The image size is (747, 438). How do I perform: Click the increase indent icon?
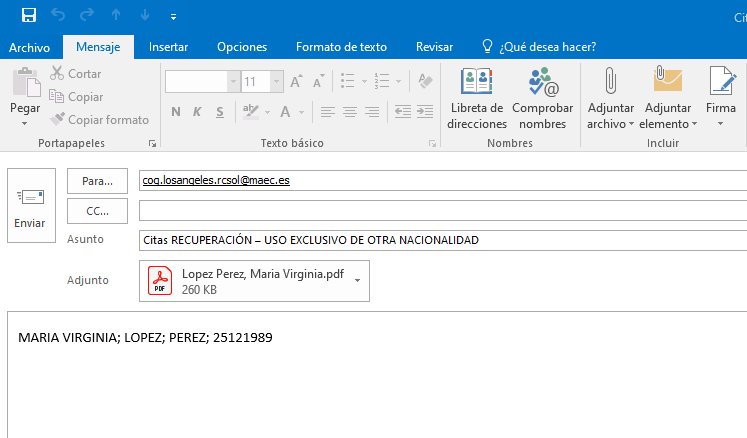(425, 112)
